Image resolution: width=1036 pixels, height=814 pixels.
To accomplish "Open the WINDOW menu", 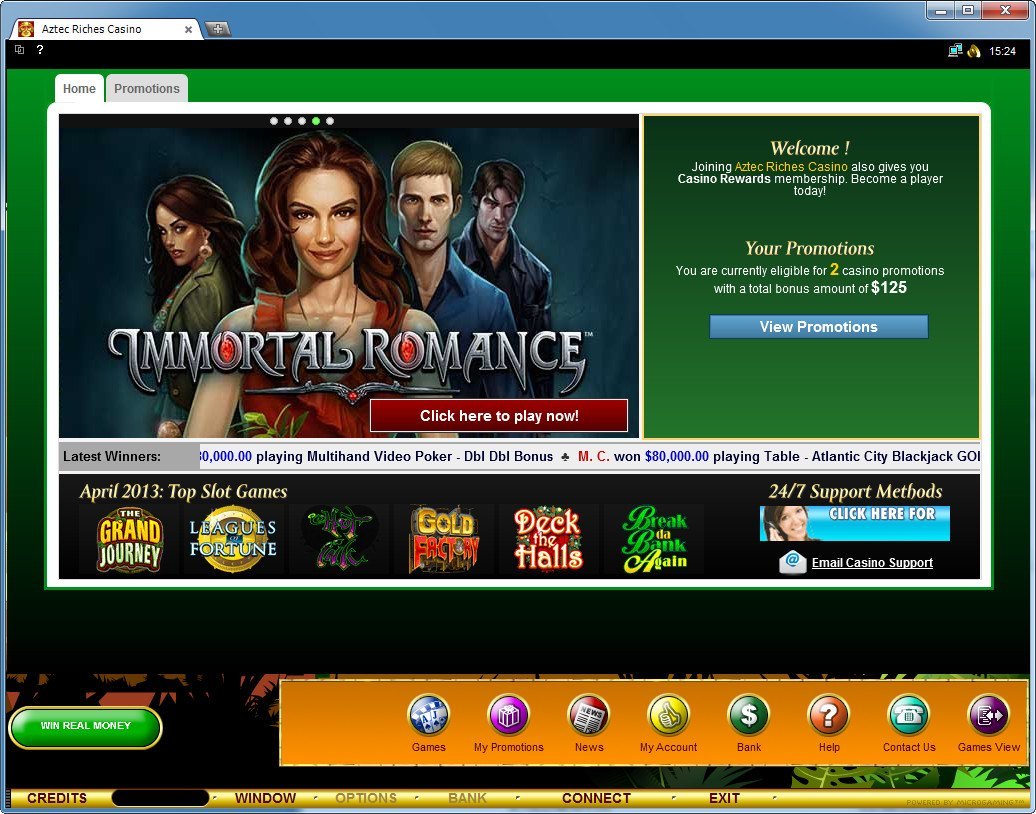I will tap(266, 798).
